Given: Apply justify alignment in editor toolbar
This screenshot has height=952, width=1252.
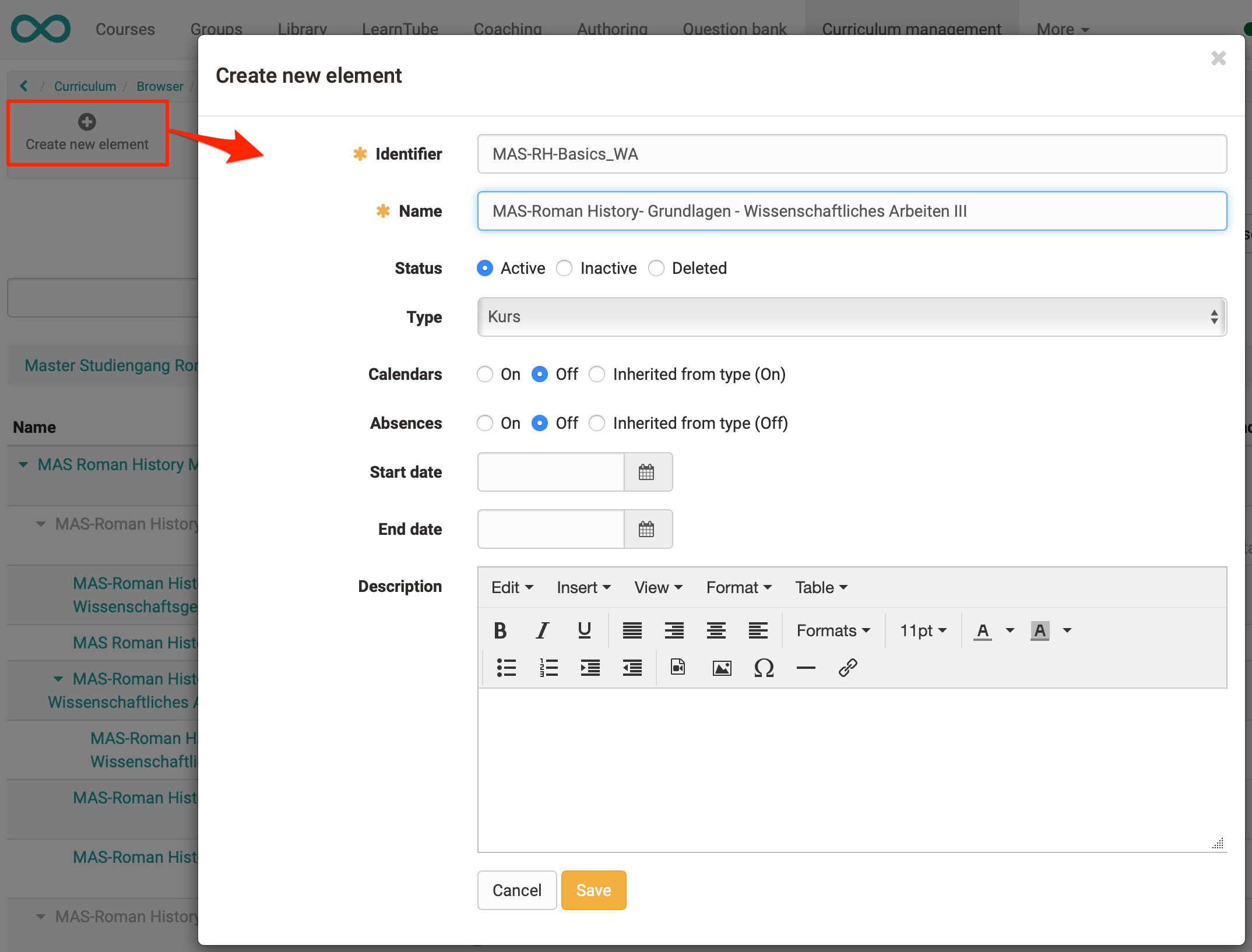Looking at the screenshot, I should tap(632, 630).
